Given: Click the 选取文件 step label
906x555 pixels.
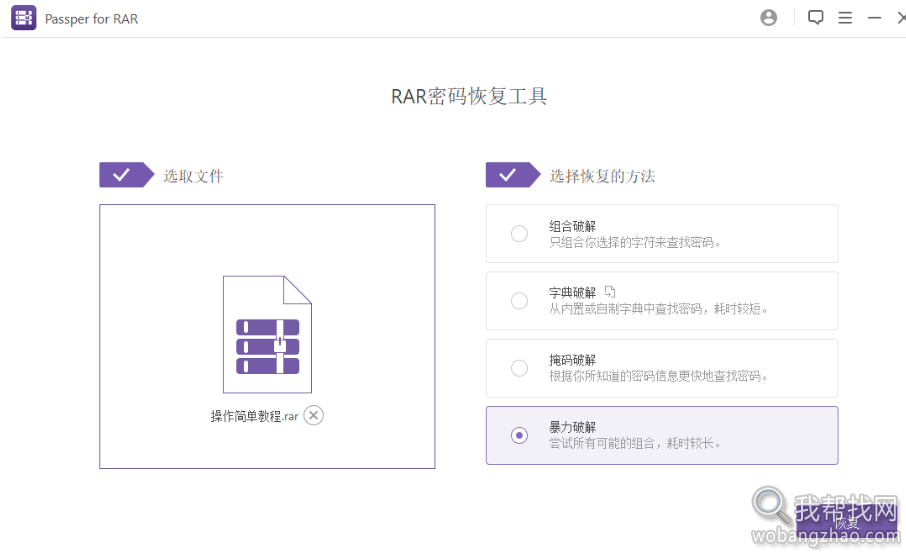Looking at the screenshot, I should tap(193, 176).
